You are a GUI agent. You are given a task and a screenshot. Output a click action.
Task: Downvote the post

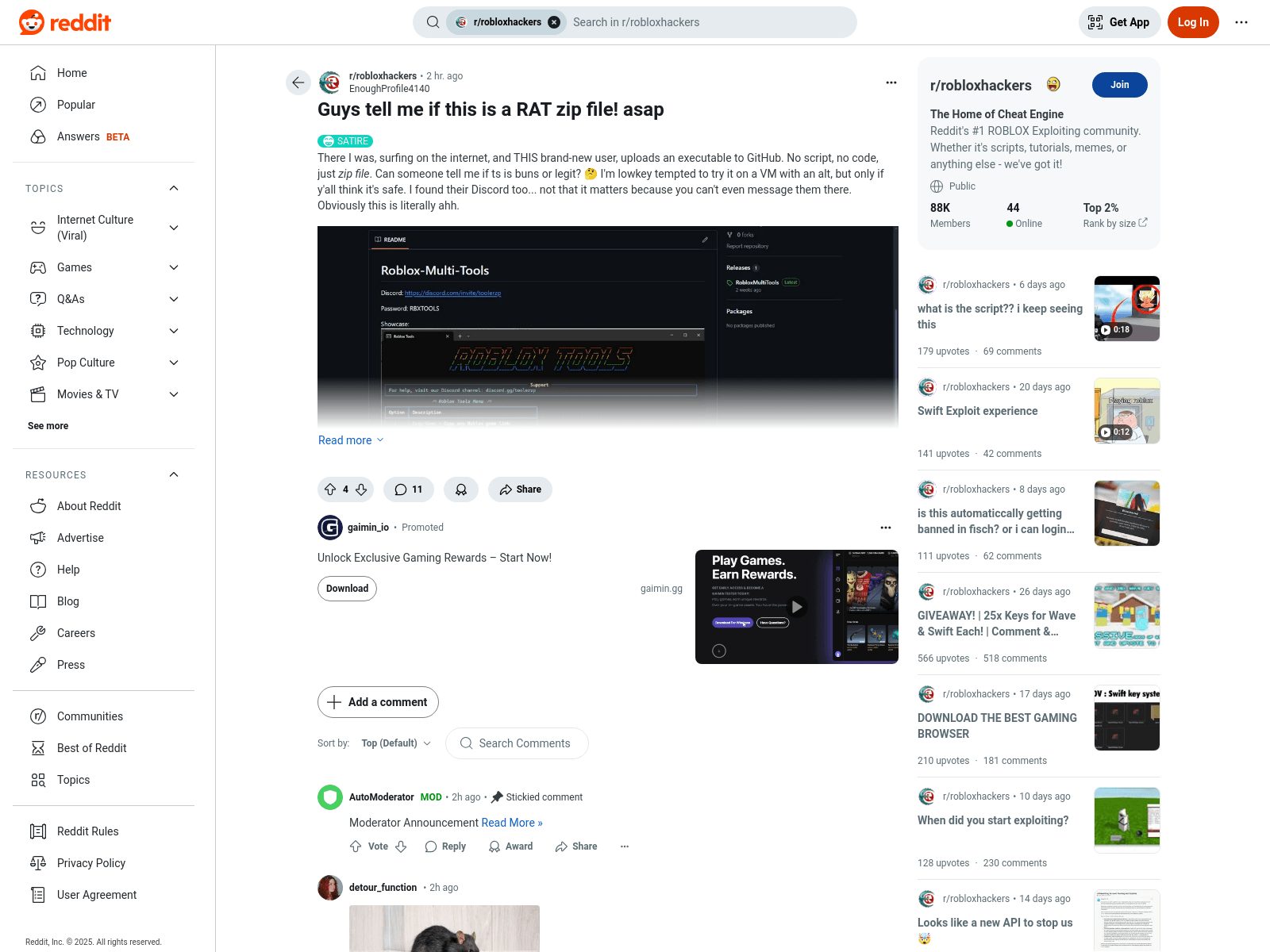point(361,489)
